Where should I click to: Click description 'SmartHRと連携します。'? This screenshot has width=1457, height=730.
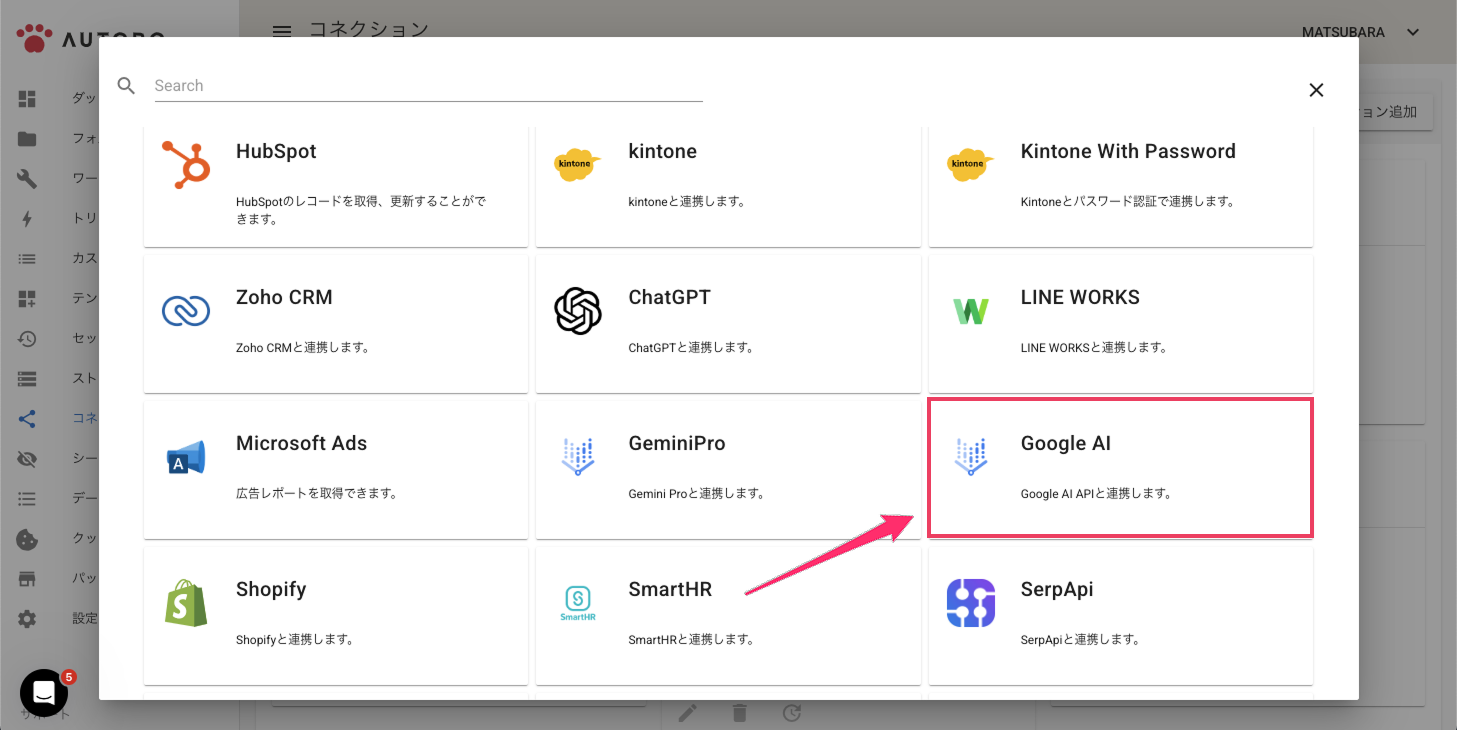click(x=690, y=640)
